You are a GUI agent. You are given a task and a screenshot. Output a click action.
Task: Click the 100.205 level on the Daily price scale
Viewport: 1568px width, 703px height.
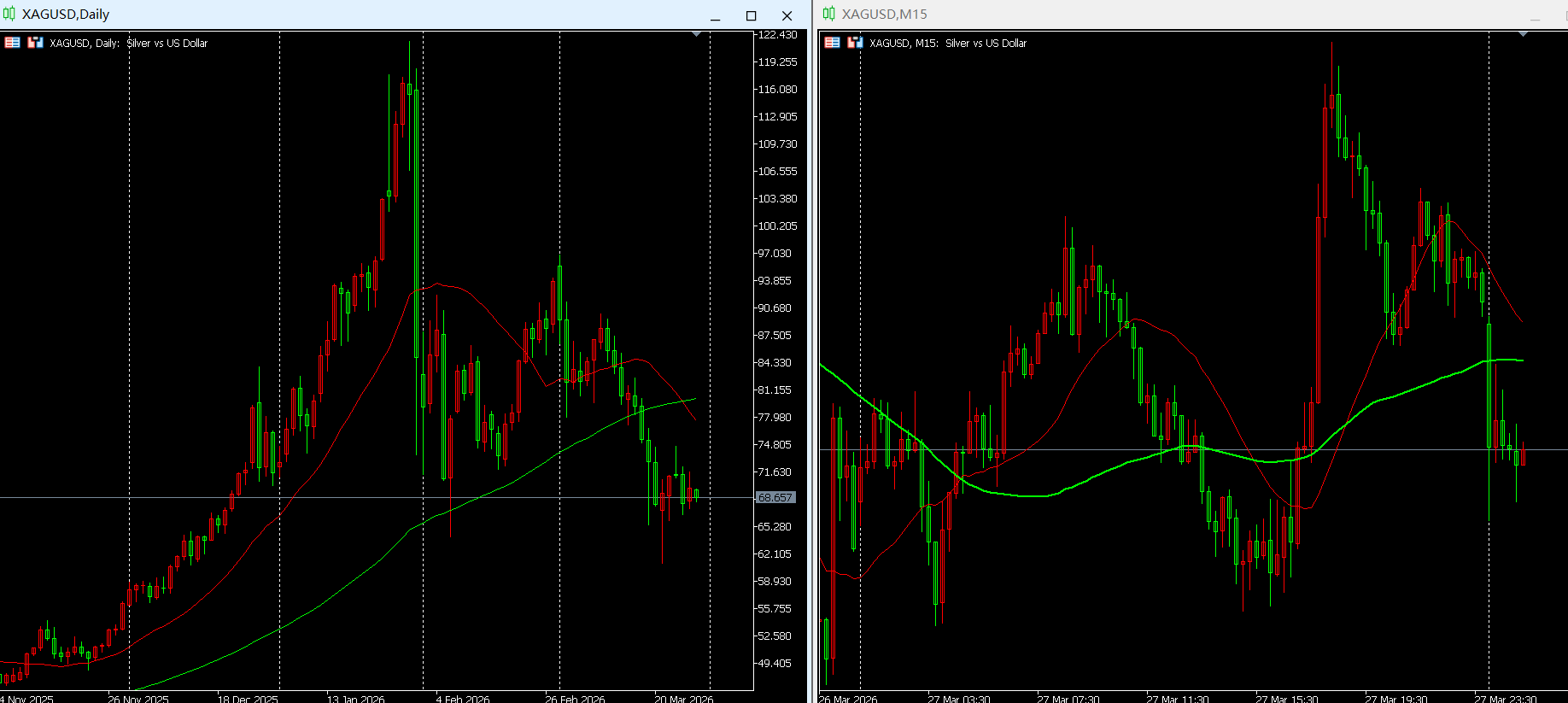[x=777, y=226]
